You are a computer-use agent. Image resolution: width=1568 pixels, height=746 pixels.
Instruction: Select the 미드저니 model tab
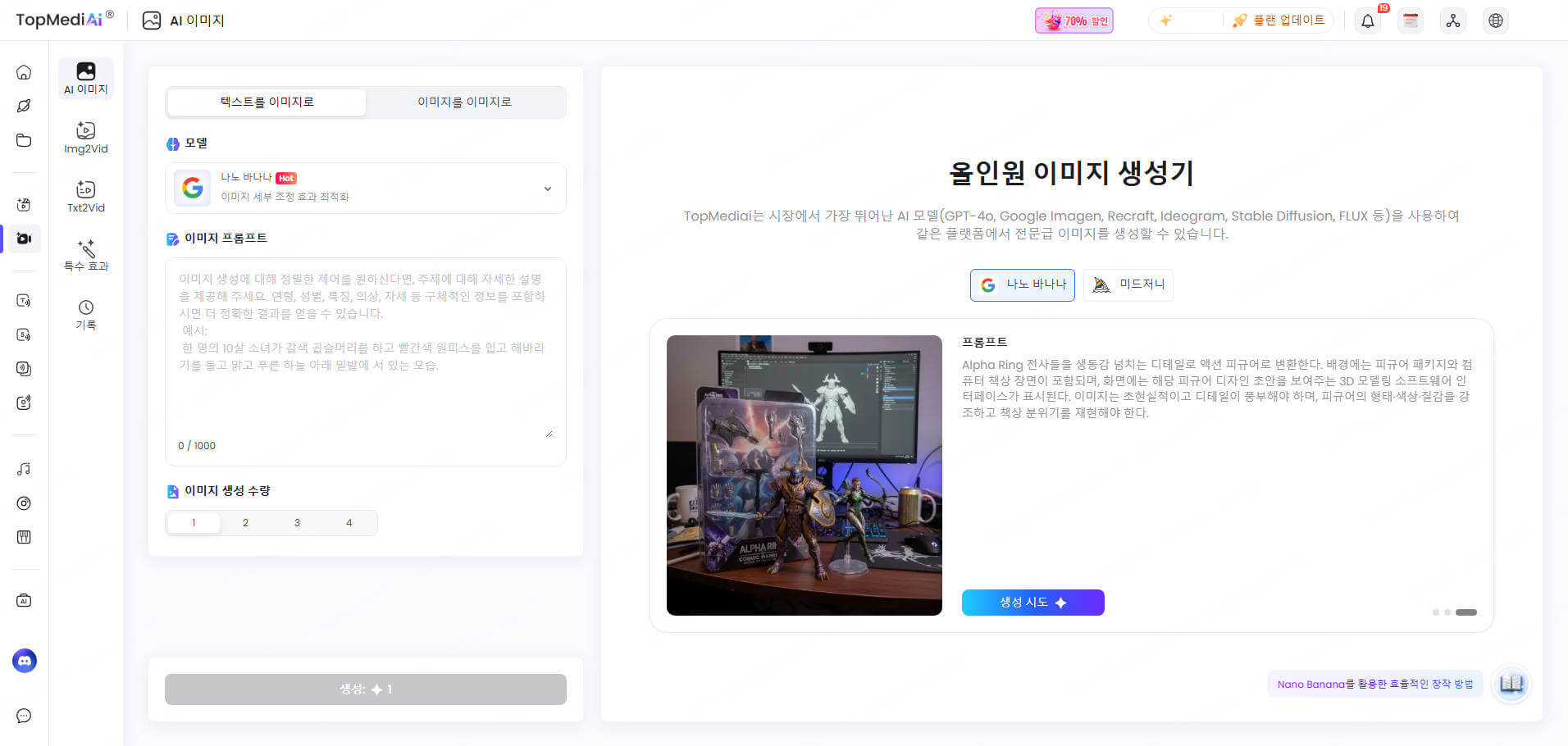point(1128,284)
